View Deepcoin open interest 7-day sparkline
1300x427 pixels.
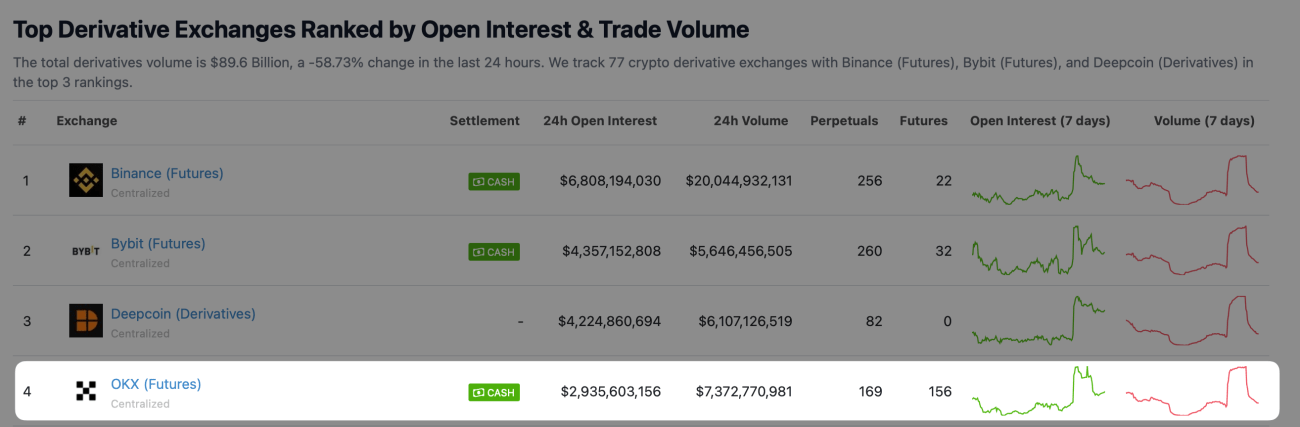pyautogui.click(x=1038, y=321)
